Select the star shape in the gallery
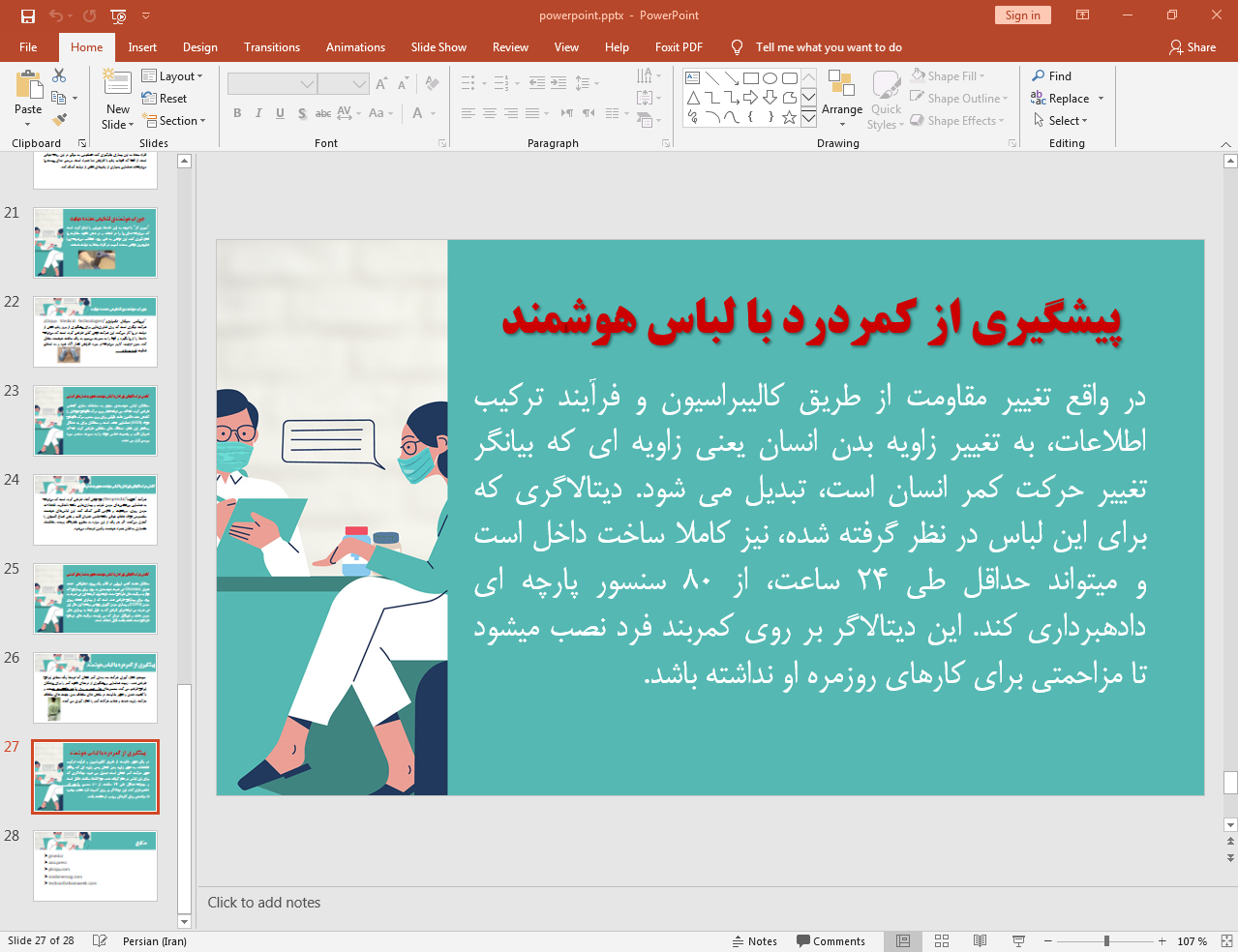 [x=789, y=117]
